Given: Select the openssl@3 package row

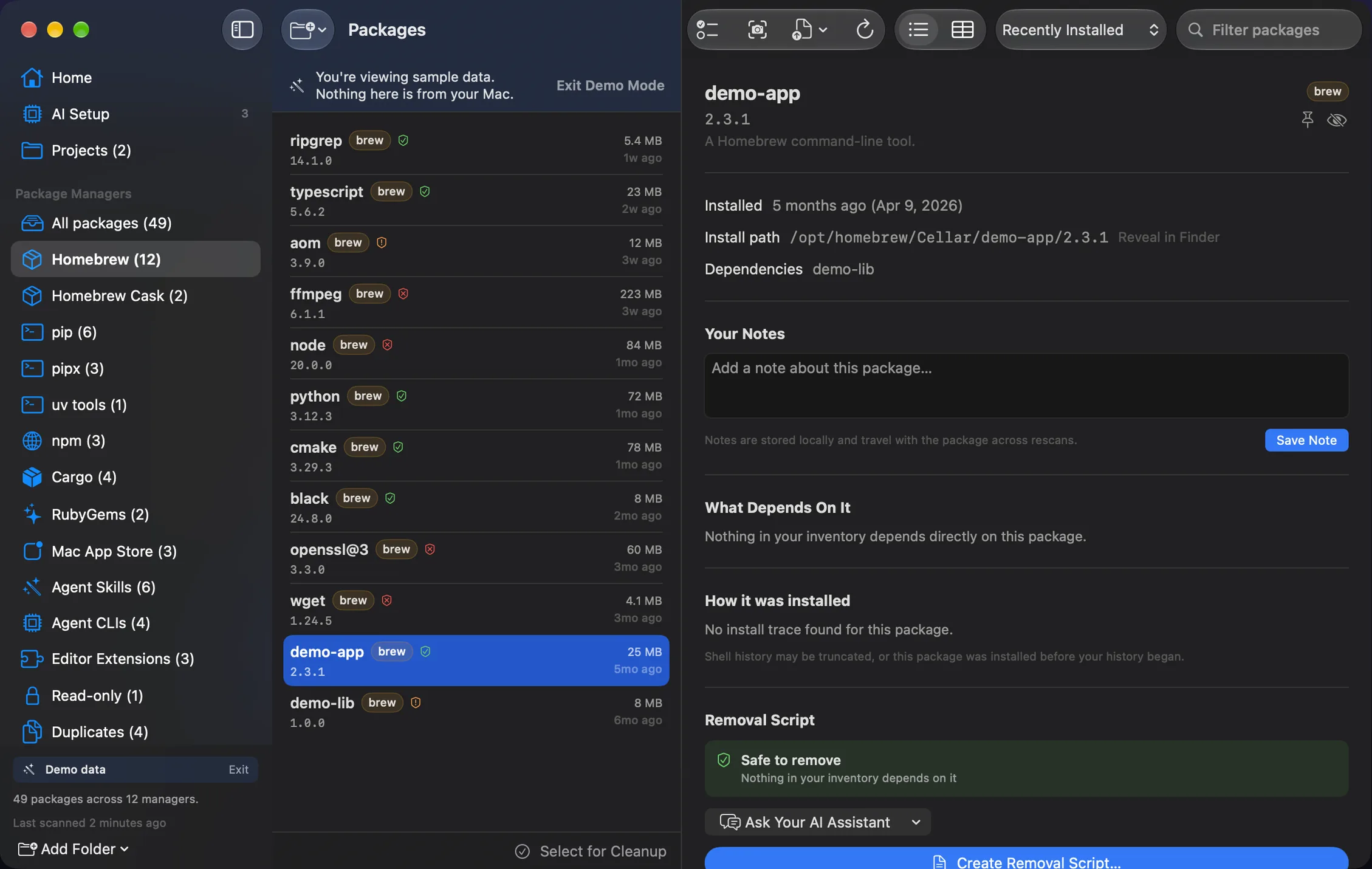Looking at the screenshot, I should tap(476, 558).
